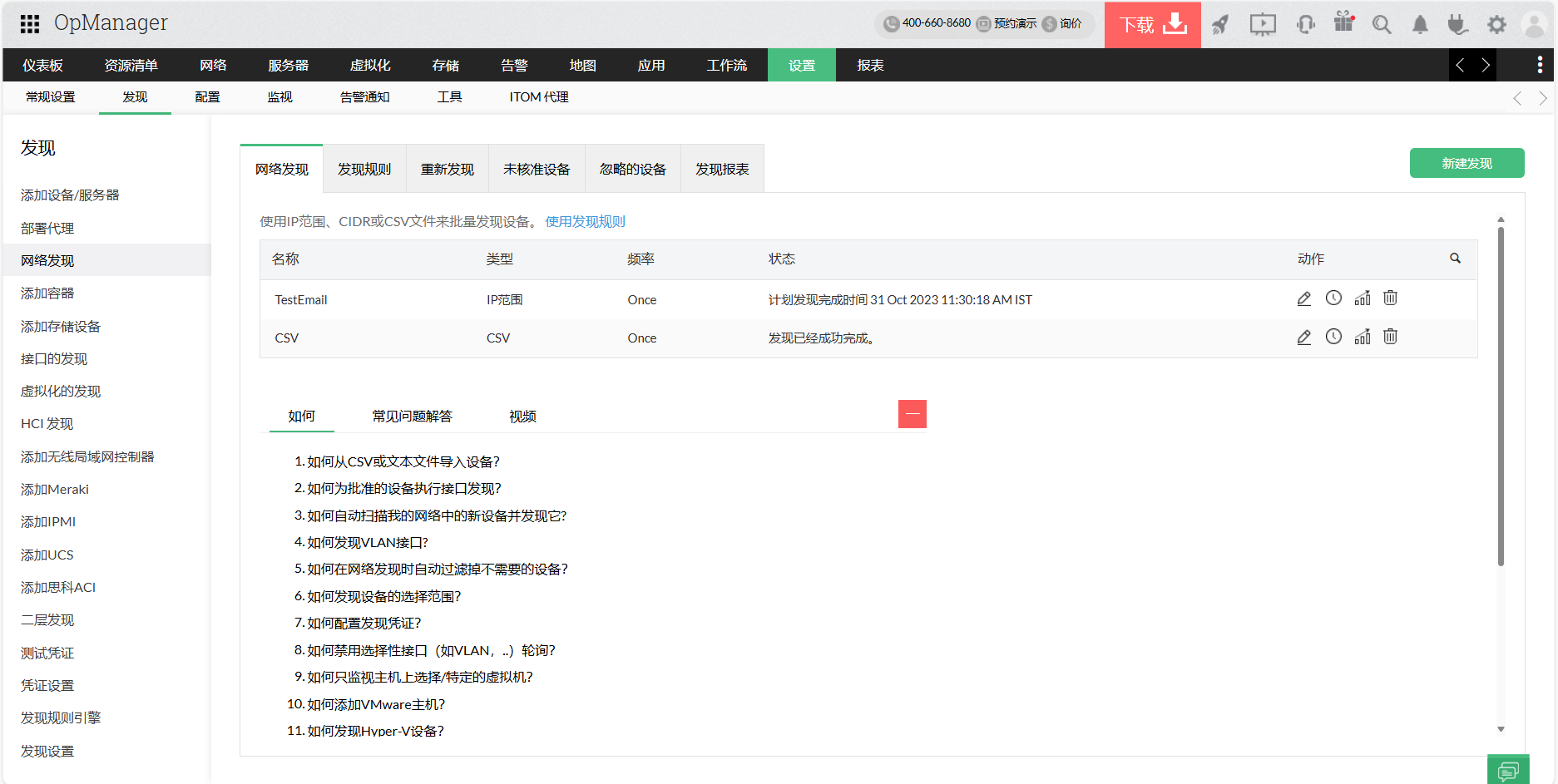Switch to the 发现规则 tab

pyautogui.click(x=364, y=170)
